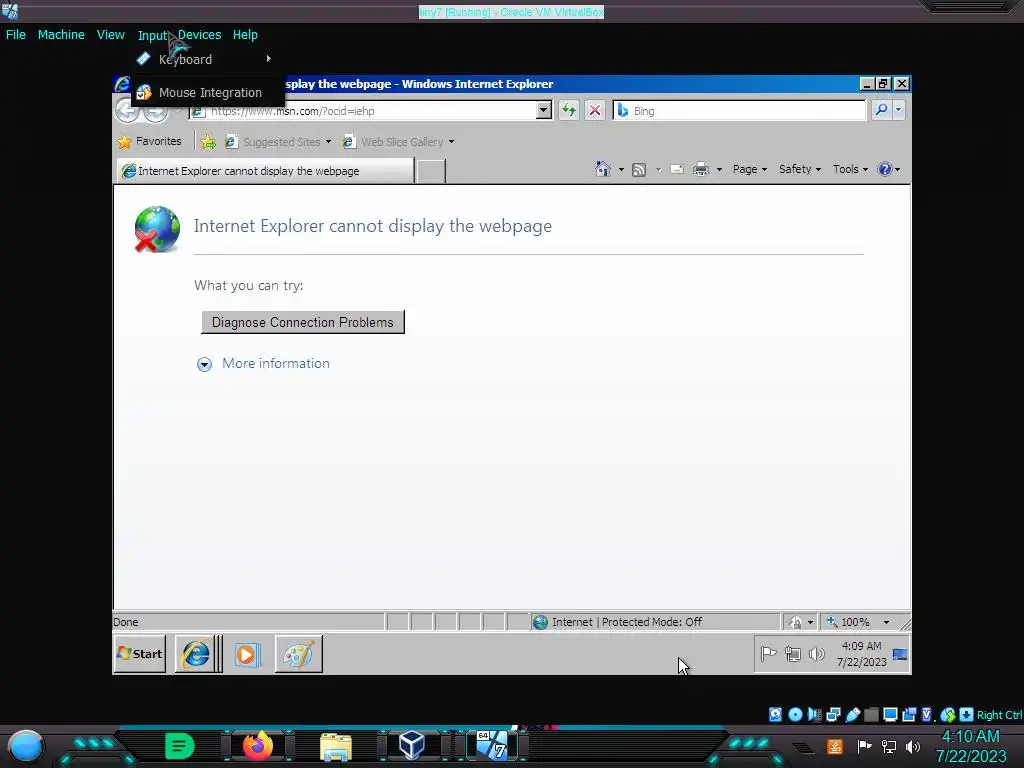The width and height of the screenshot is (1024, 768).
Task: Open the VirtualBox File menu
Action: [16, 35]
